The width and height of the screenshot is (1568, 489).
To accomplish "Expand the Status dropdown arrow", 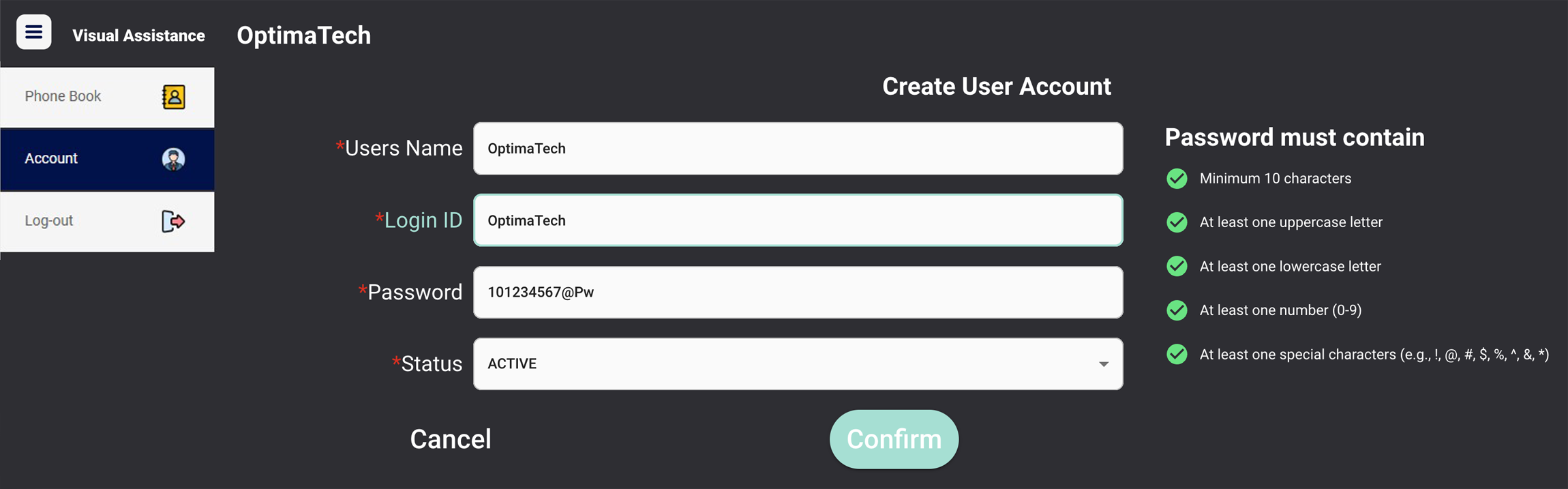I will coord(1103,364).
